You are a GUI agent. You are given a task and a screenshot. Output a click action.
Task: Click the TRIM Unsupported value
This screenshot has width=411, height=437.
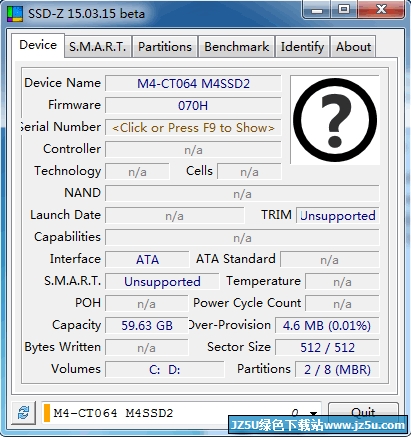click(x=338, y=216)
